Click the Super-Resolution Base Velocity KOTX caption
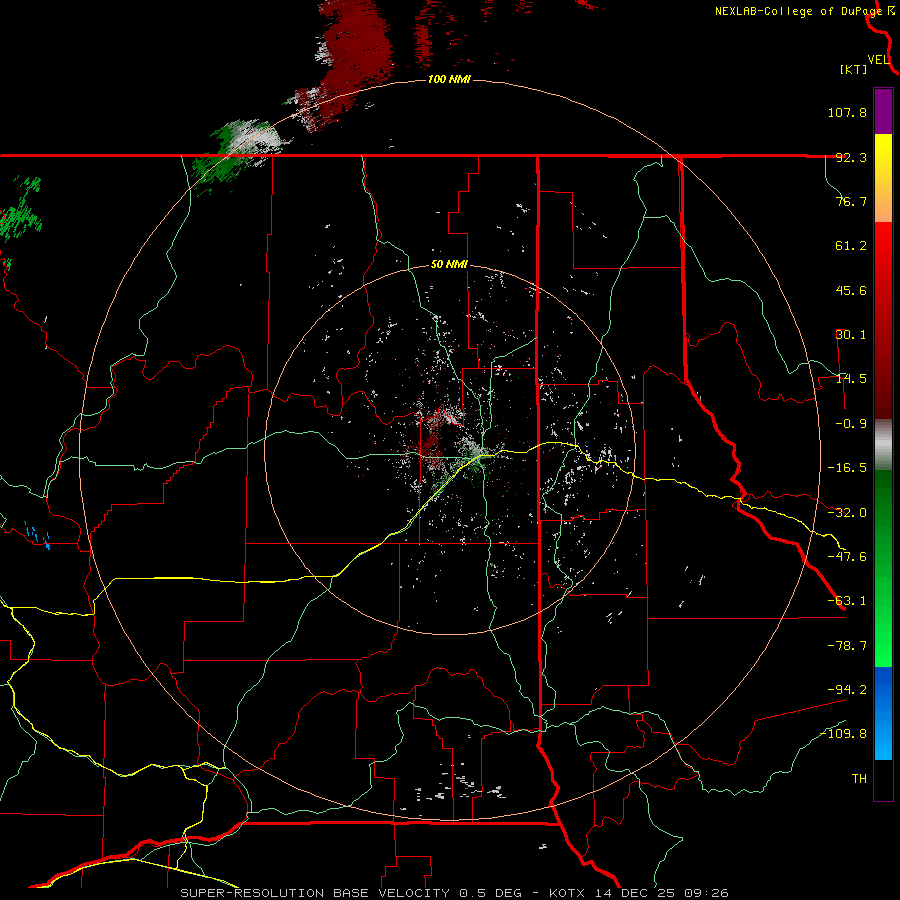This screenshot has height=900, width=900. coord(455,893)
